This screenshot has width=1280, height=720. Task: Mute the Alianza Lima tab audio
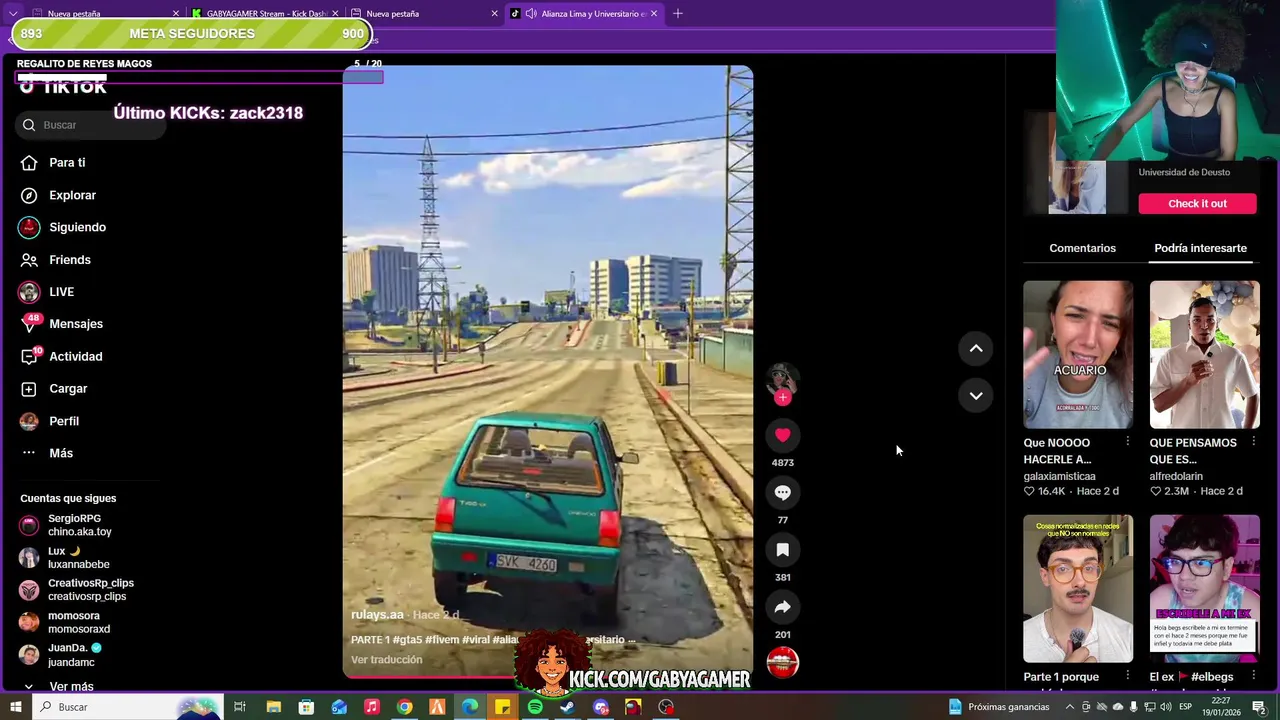pyautogui.click(x=531, y=14)
